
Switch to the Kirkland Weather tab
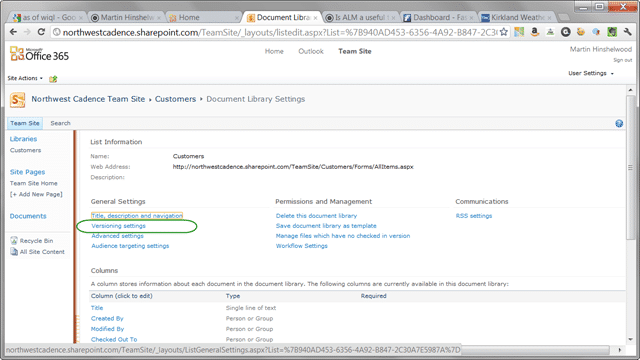click(516, 18)
